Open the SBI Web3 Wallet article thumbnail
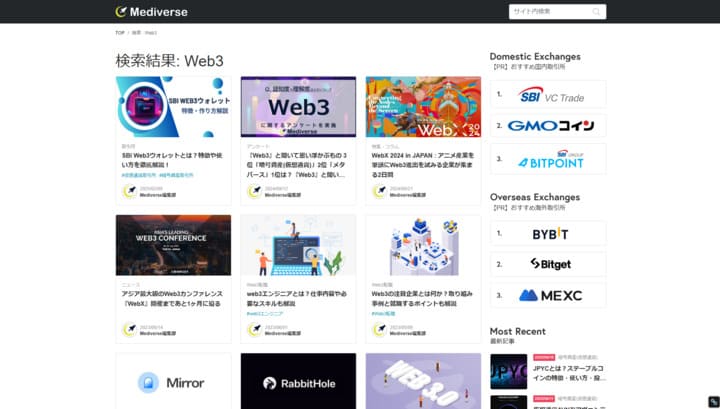Image resolution: width=720 pixels, height=409 pixels. pos(173,106)
